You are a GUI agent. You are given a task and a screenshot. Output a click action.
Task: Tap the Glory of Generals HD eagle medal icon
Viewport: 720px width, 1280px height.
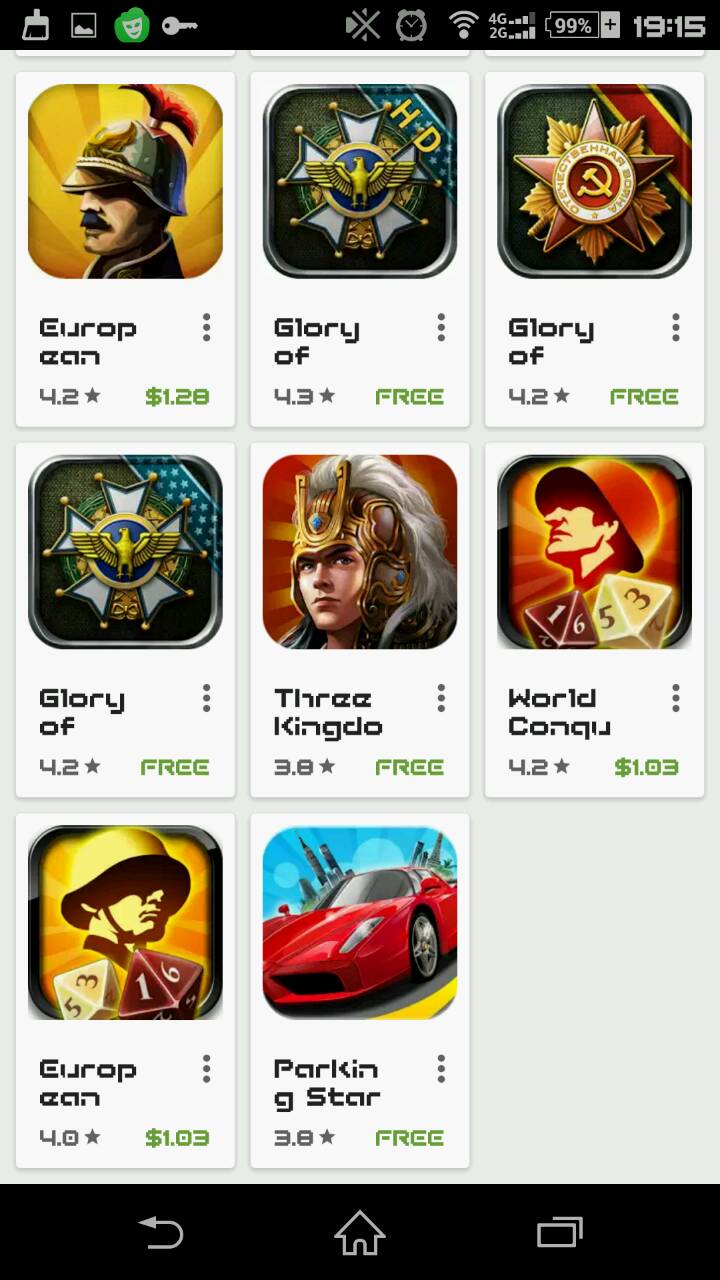[x=360, y=181]
